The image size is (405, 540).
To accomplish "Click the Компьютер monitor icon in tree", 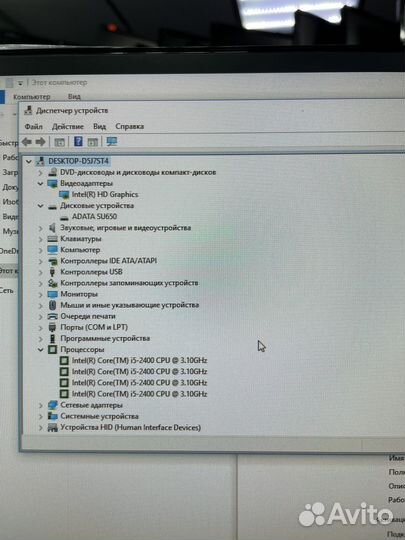I will point(52,250).
